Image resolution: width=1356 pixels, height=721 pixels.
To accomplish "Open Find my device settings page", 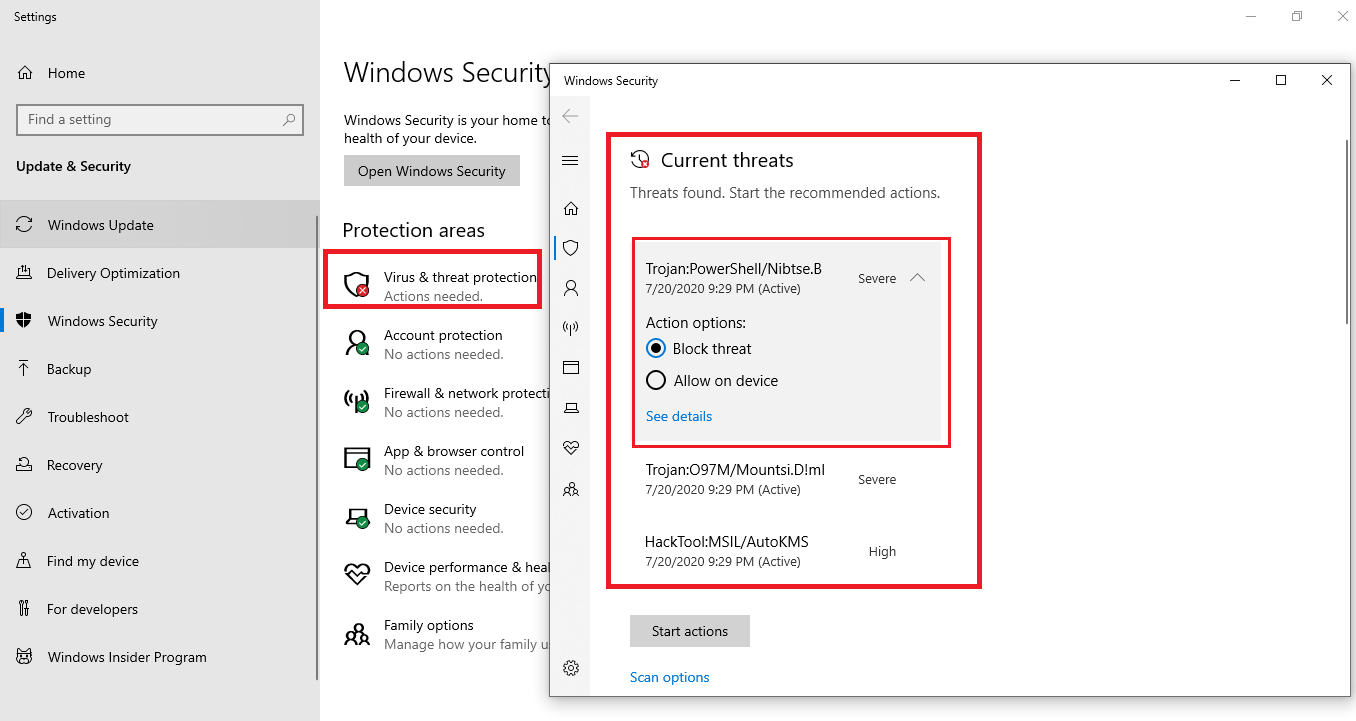I will click(160, 561).
